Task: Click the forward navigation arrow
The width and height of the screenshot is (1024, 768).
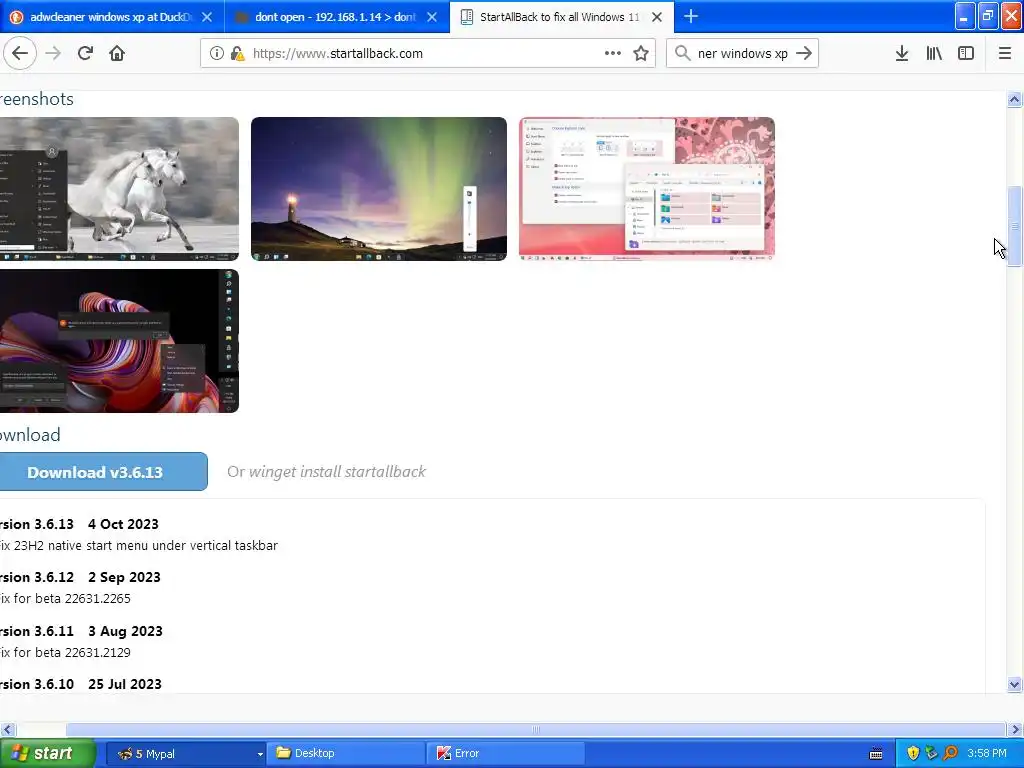Action: click(53, 54)
